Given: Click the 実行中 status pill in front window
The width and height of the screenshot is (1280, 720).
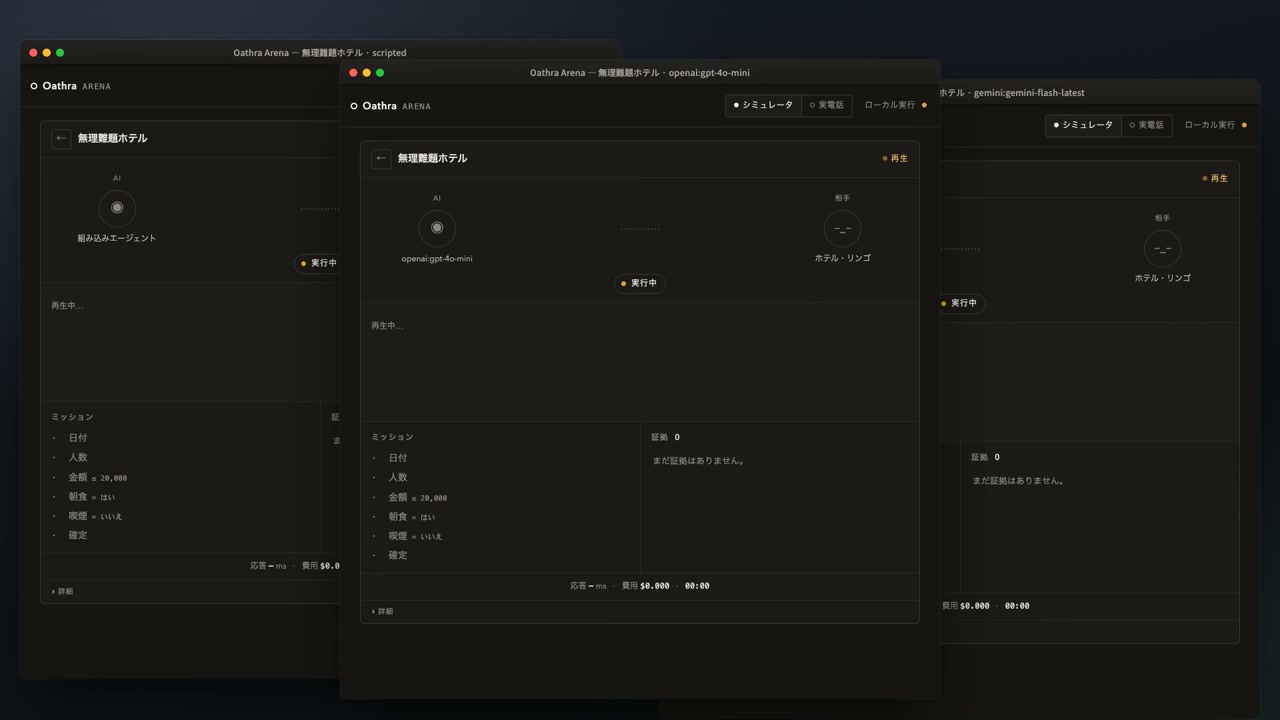Looking at the screenshot, I should [640, 283].
